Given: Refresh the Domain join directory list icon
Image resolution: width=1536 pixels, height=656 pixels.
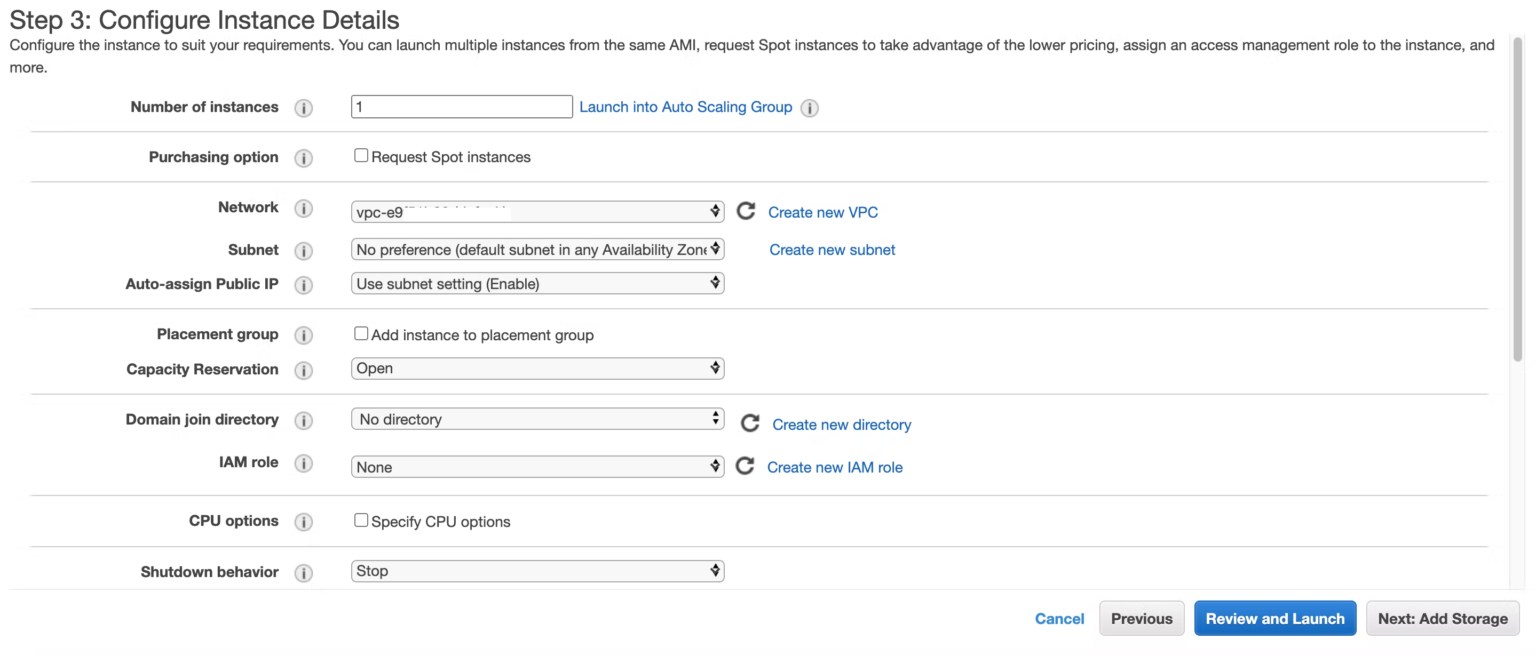Looking at the screenshot, I should point(749,422).
